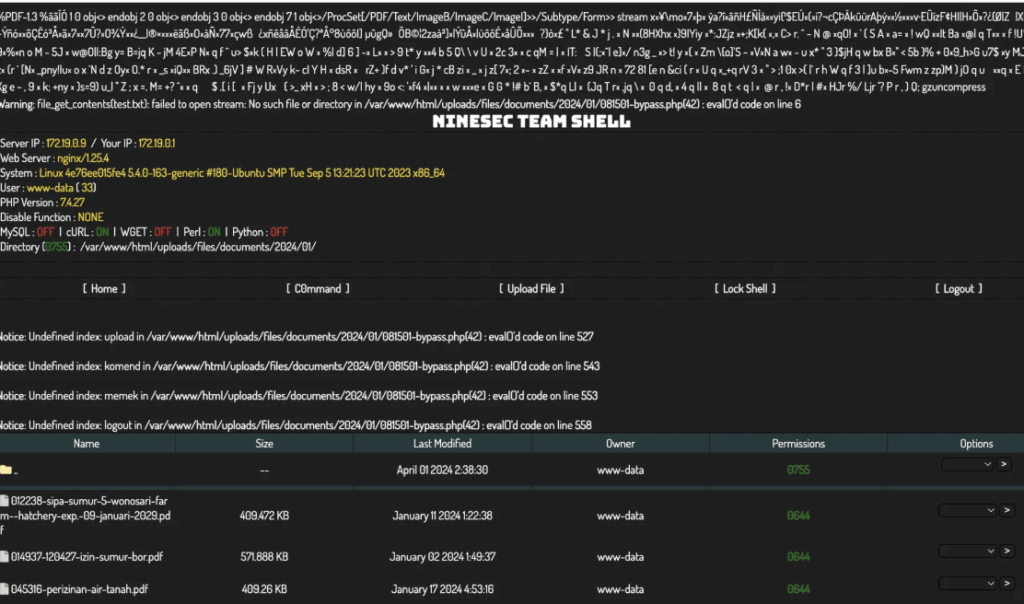Open options dropdown for 014937-120427-izin-sumur-bor.pdf
This screenshot has height=604, width=1024.
point(967,551)
